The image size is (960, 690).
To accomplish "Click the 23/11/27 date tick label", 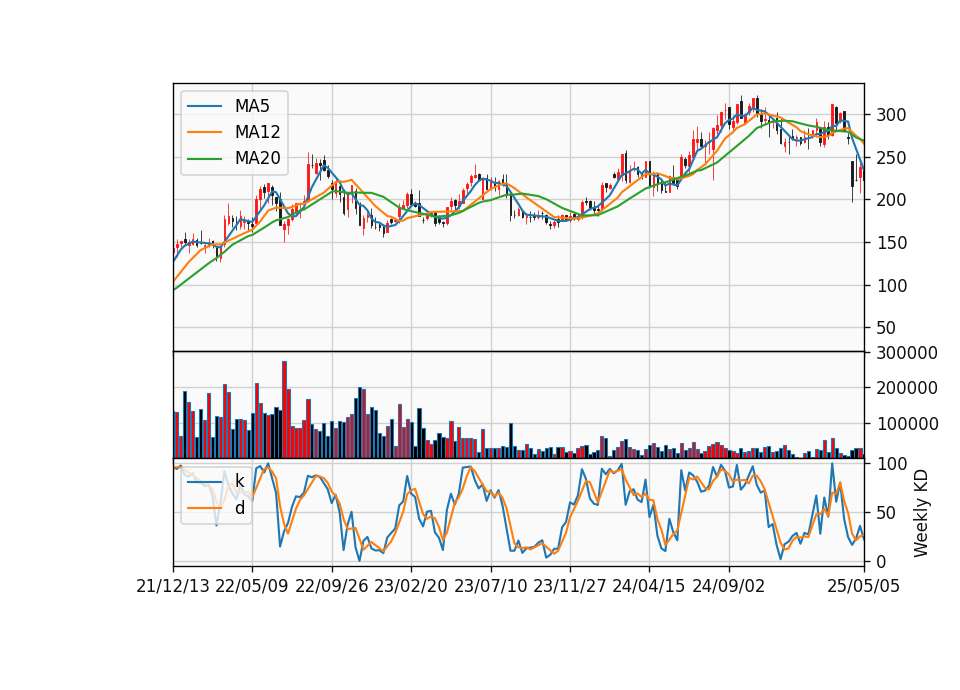I will (570, 586).
